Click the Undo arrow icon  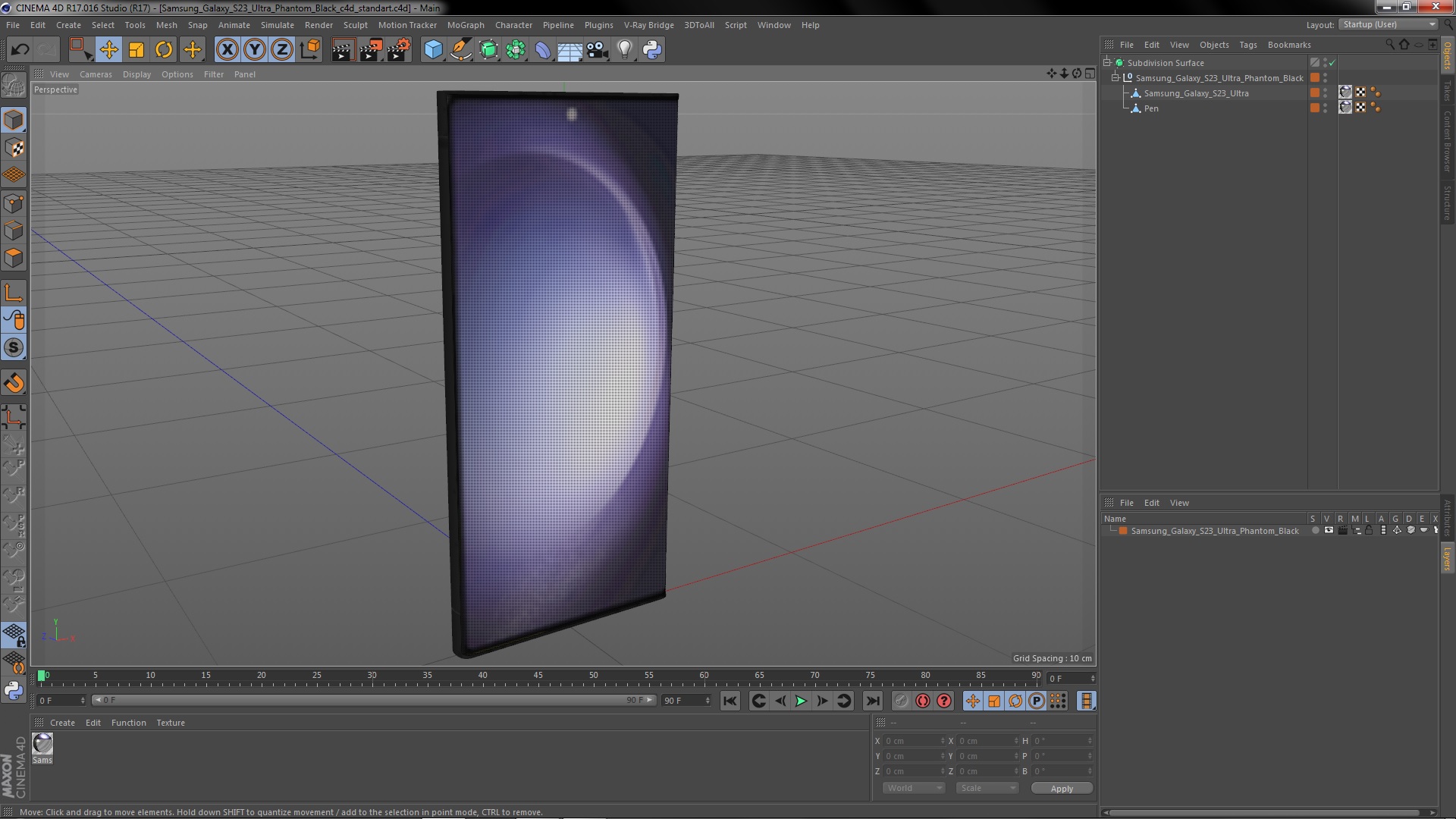[20, 50]
